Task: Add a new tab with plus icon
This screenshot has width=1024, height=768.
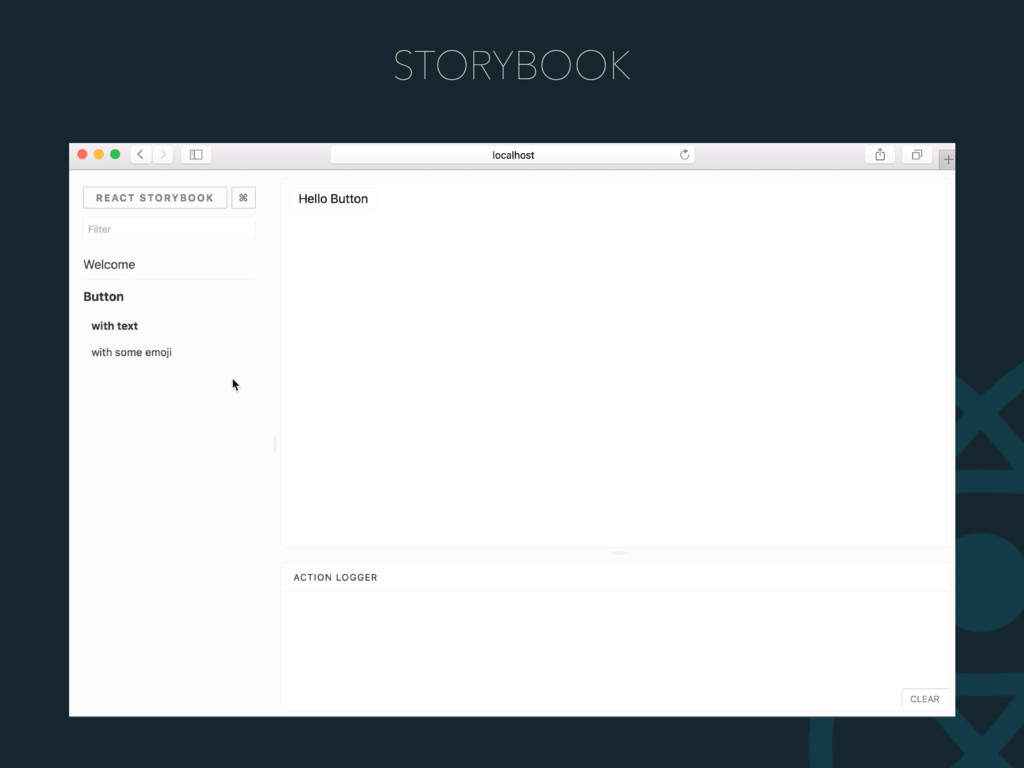Action: tap(948, 159)
